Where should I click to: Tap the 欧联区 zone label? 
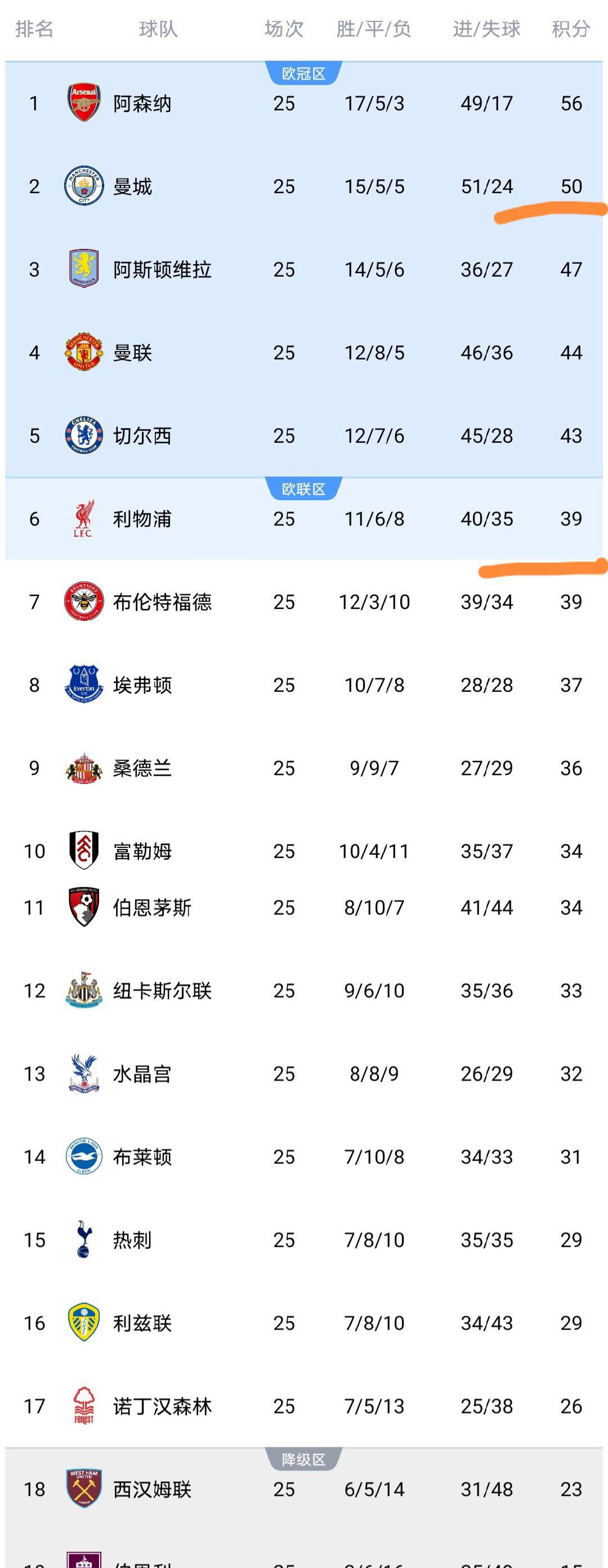tap(303, 489)
